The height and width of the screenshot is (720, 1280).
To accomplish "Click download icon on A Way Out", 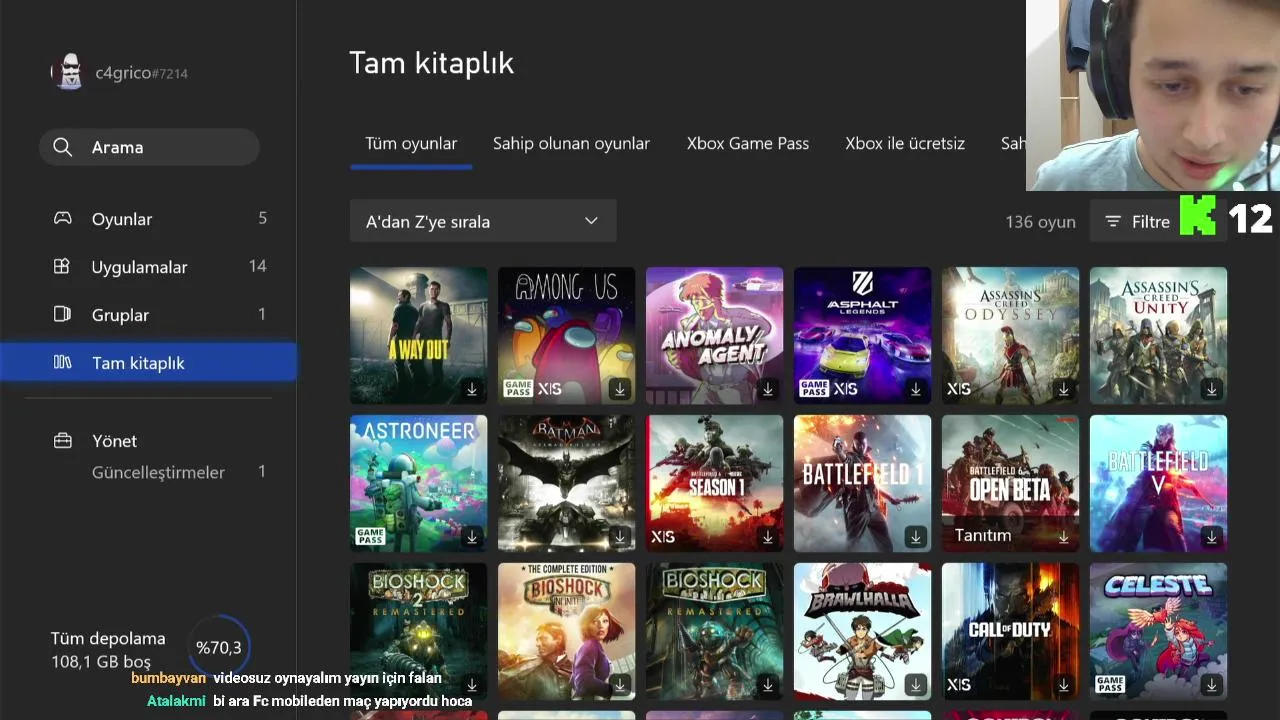I will tap(472, 389).
